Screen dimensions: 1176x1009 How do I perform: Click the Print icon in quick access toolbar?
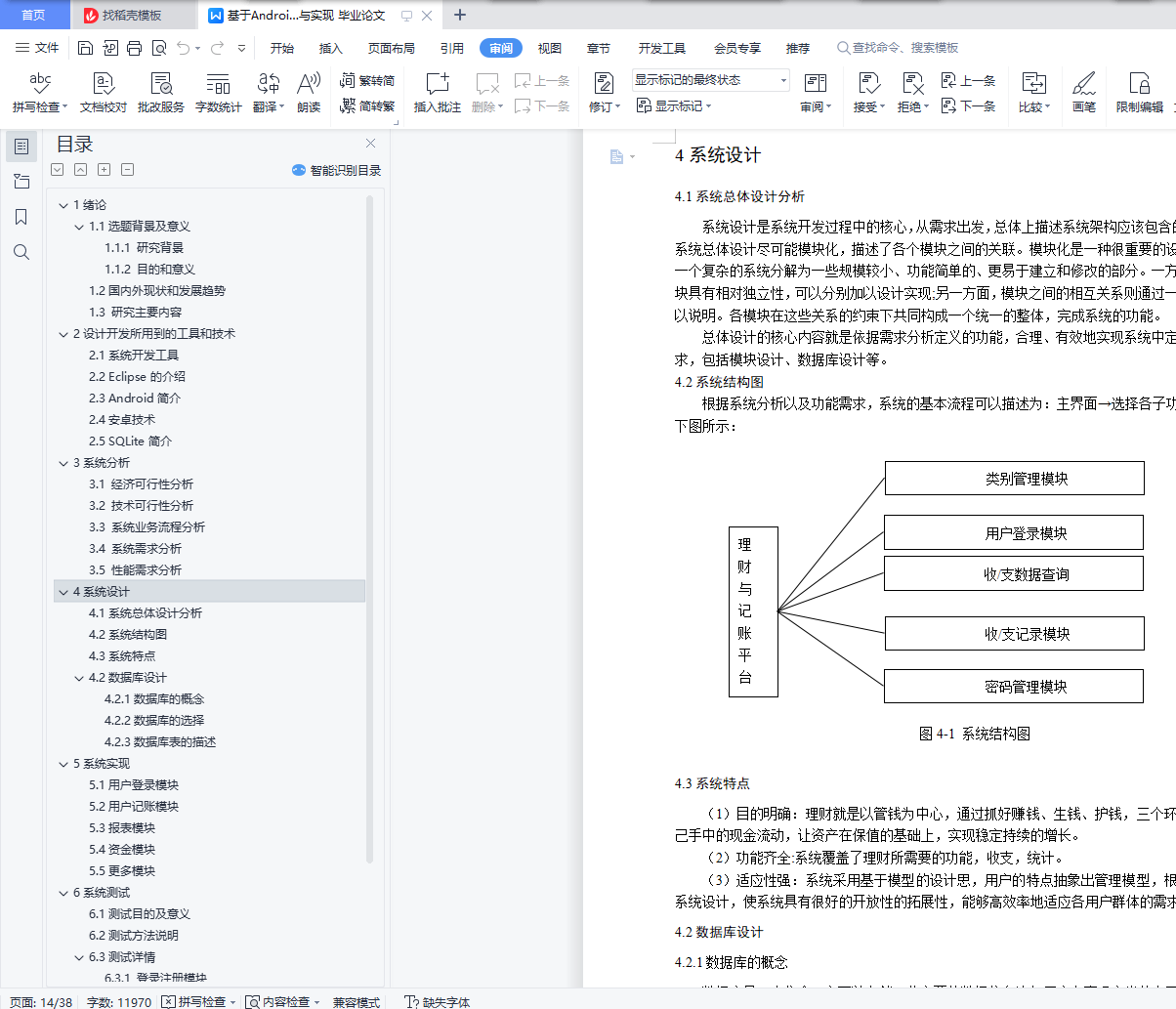pyautogui.click(x=134, y=48)
